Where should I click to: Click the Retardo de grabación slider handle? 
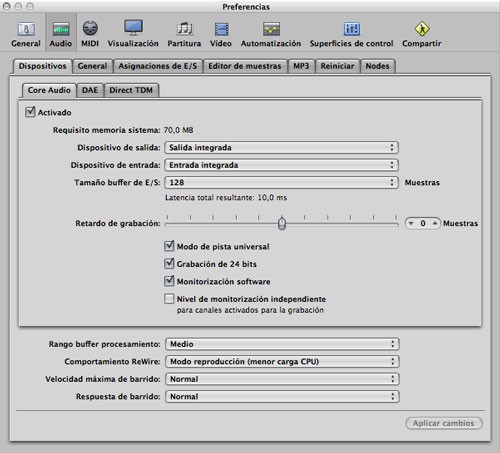click(x=282, y=223)
